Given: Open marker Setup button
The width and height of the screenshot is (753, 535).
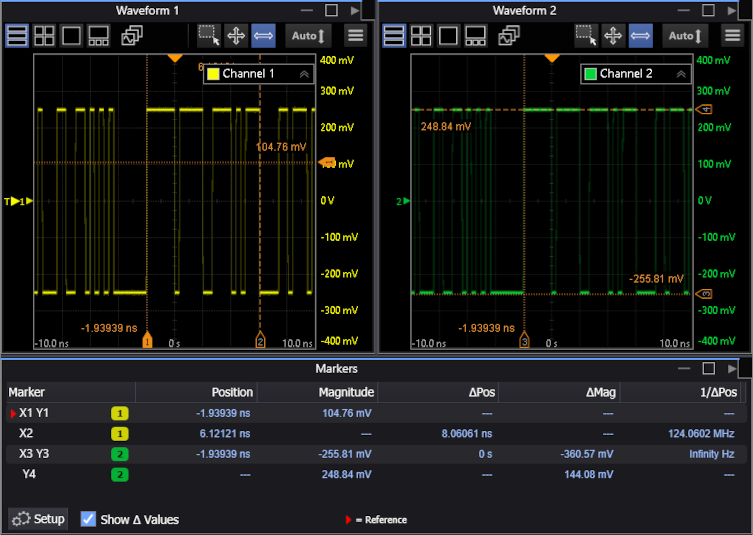Looking at the screenshot, I should coord(38,519).
